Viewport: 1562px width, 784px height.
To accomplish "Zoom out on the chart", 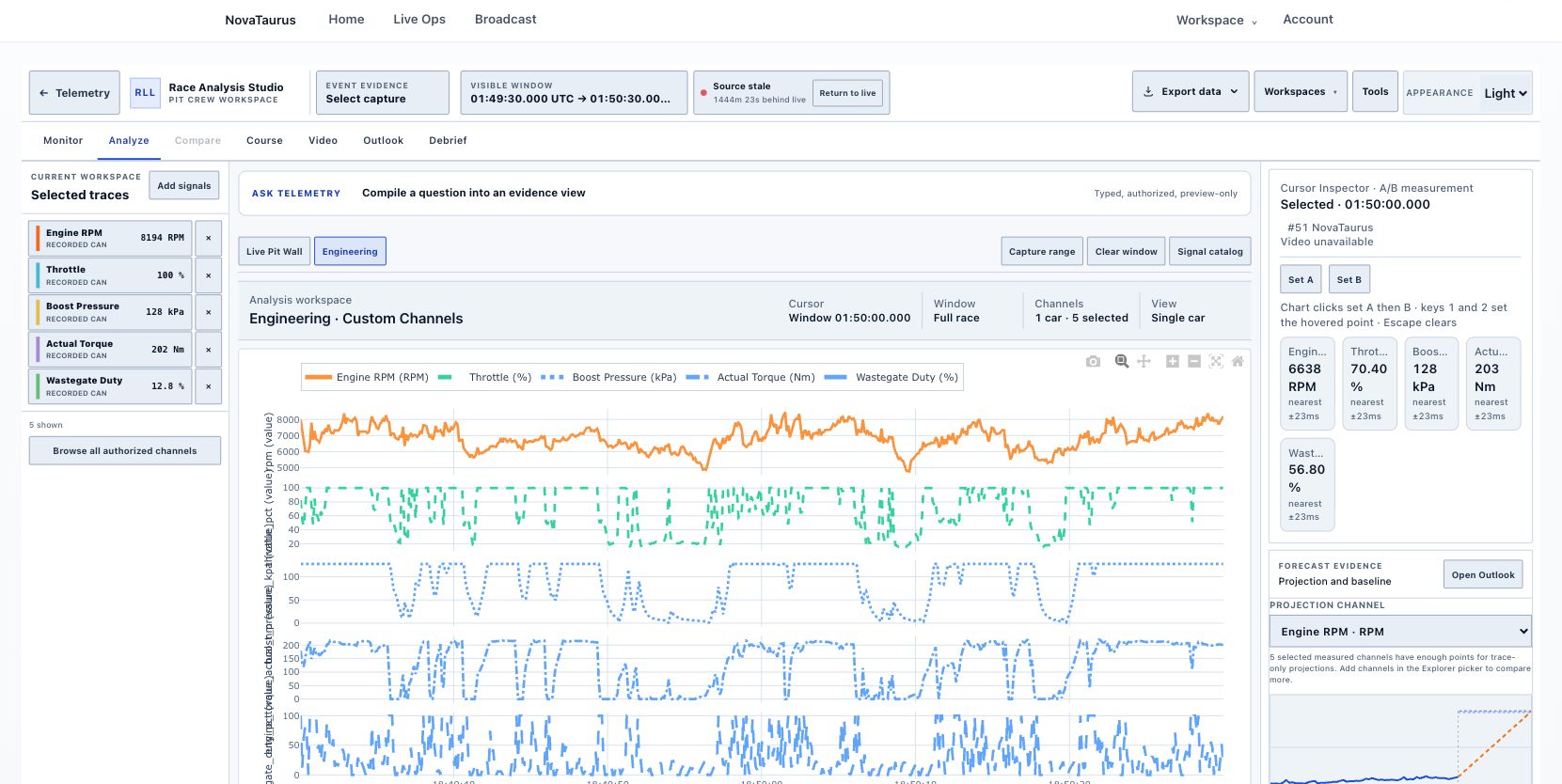I will click(1194, 361).
